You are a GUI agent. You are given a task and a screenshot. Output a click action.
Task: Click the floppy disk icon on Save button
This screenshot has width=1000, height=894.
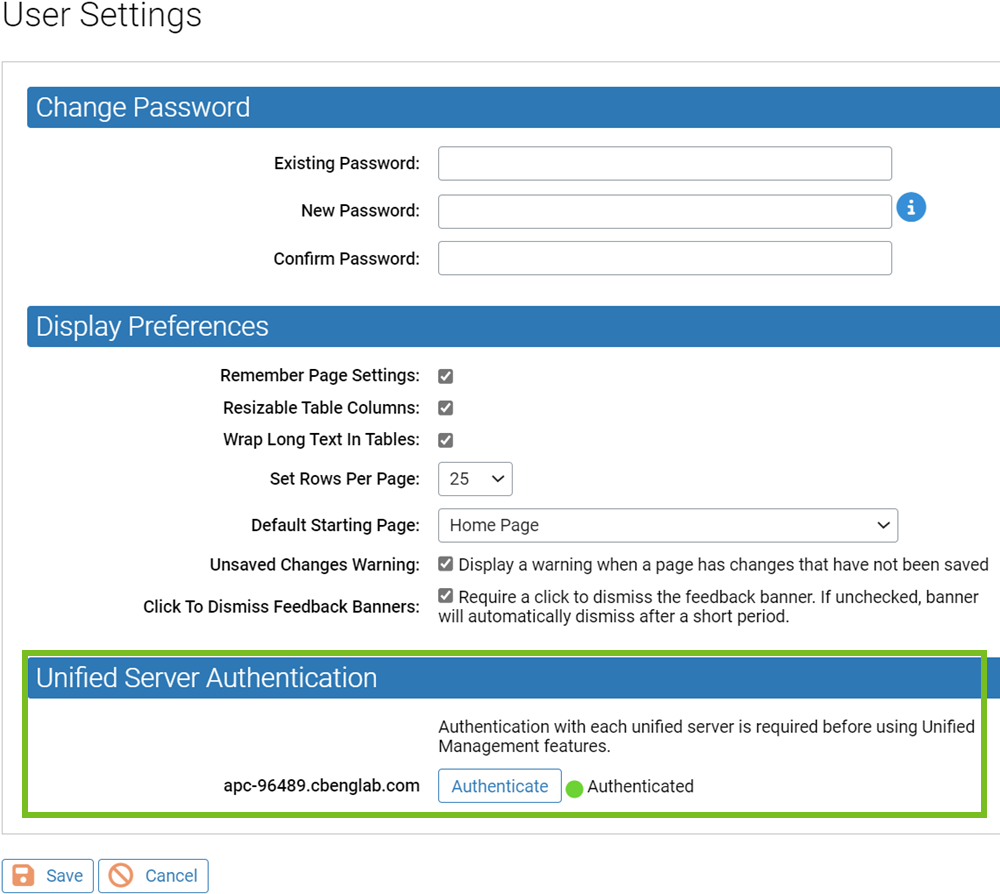pos(22,875)
